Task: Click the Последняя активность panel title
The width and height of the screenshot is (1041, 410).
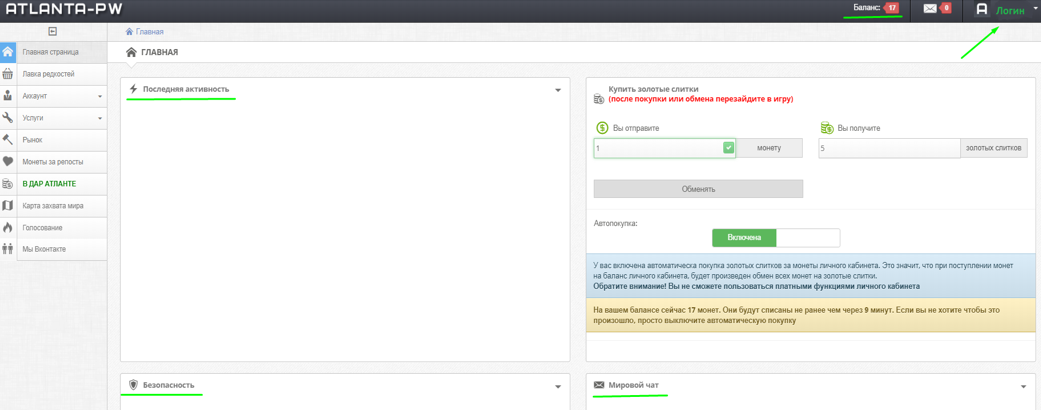Action: pos(186,89)
